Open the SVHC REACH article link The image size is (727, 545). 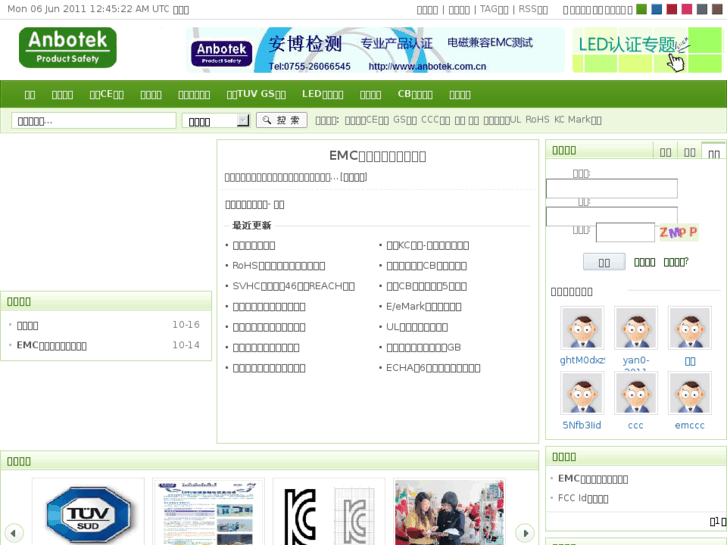tap(293, 286)
